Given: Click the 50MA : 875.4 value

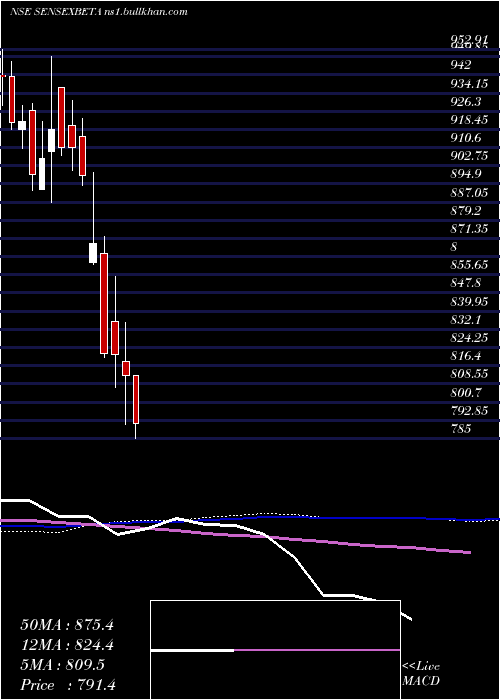Looking at the screenshot, I should tap(67, 625).
